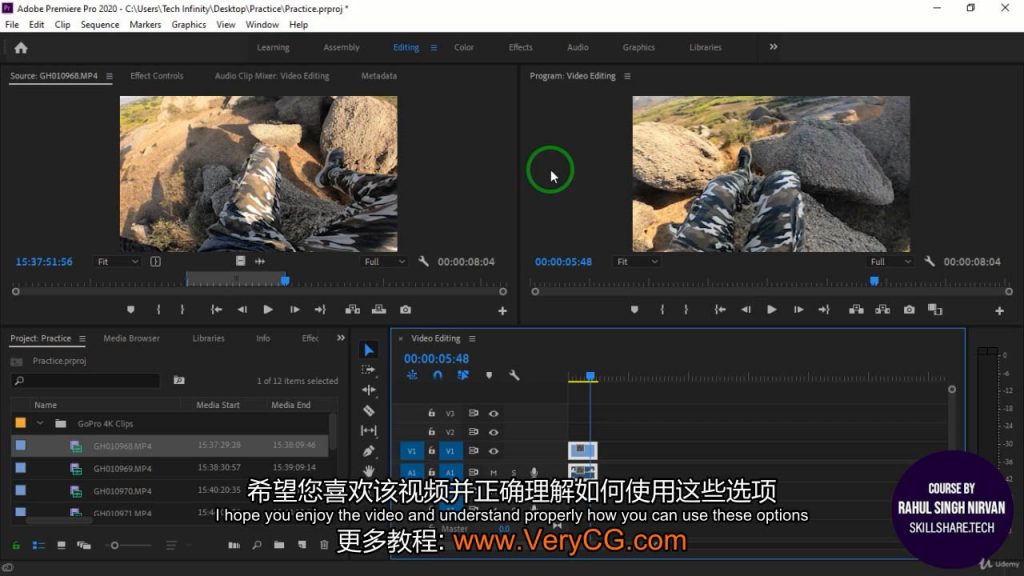Screen dimensions: 1024x576
Task: Click the Program monitor playhead
Action: tap(874, 281)
